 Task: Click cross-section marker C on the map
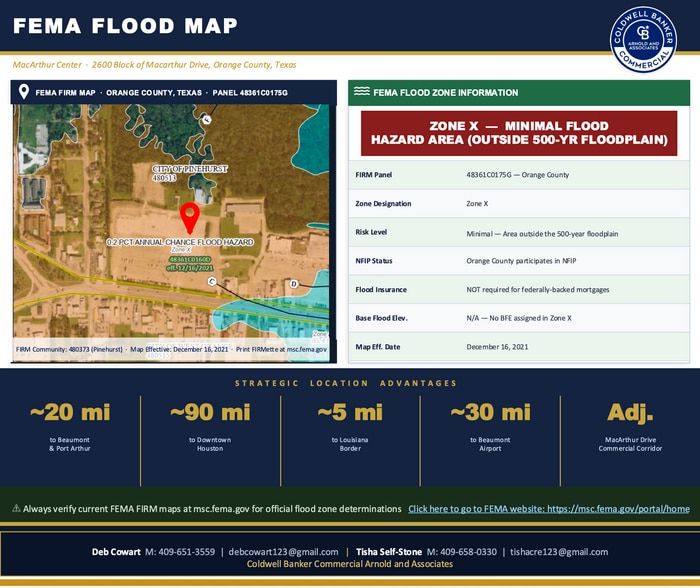pyautogui.click(x=212, y=281)
